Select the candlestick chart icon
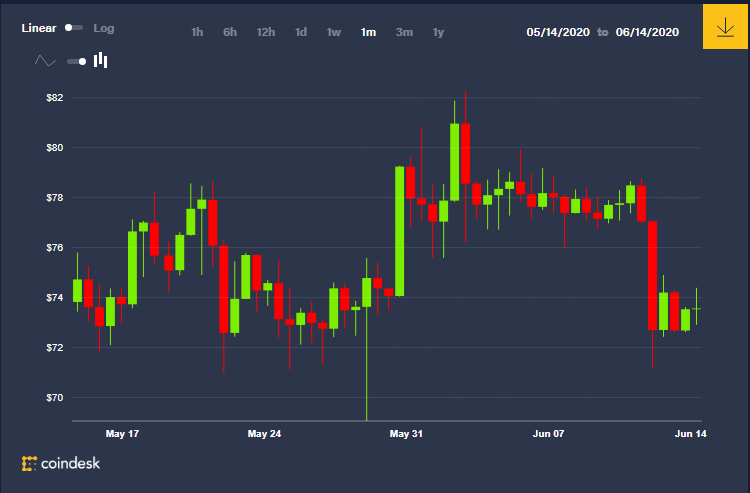The image size is (750, 493). click(100, 60)
